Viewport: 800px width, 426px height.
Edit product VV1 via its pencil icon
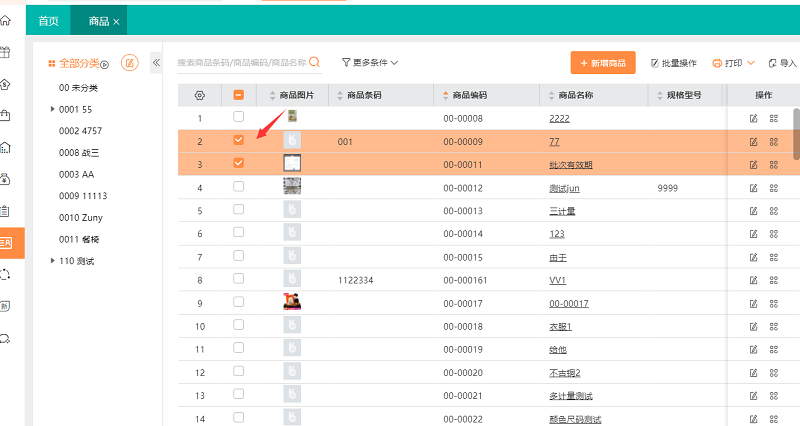754,280
